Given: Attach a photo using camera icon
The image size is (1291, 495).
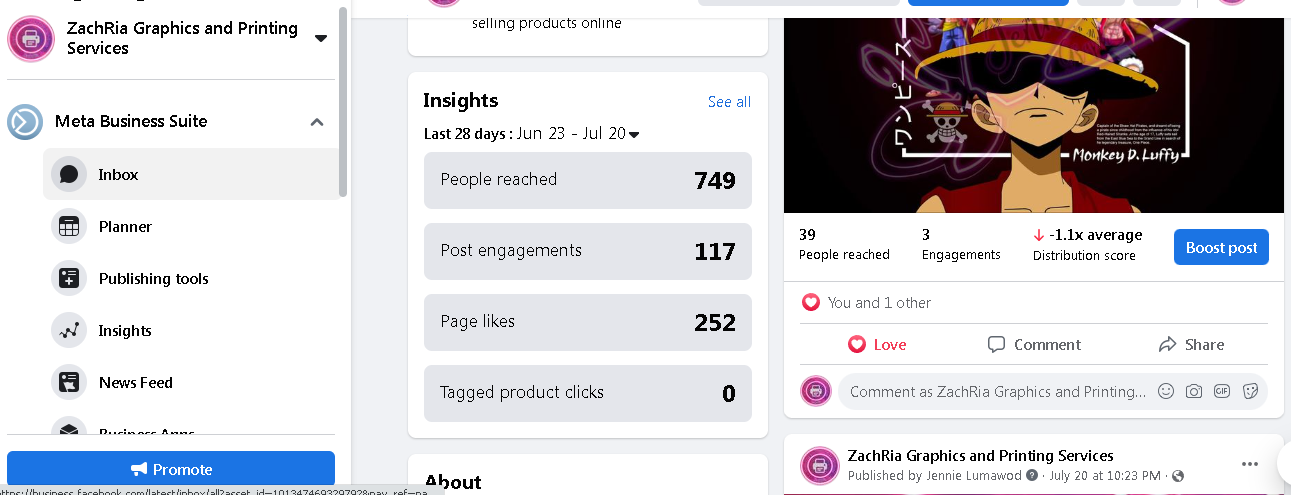Looking at the screenshot, I should tap(1193, 391).
